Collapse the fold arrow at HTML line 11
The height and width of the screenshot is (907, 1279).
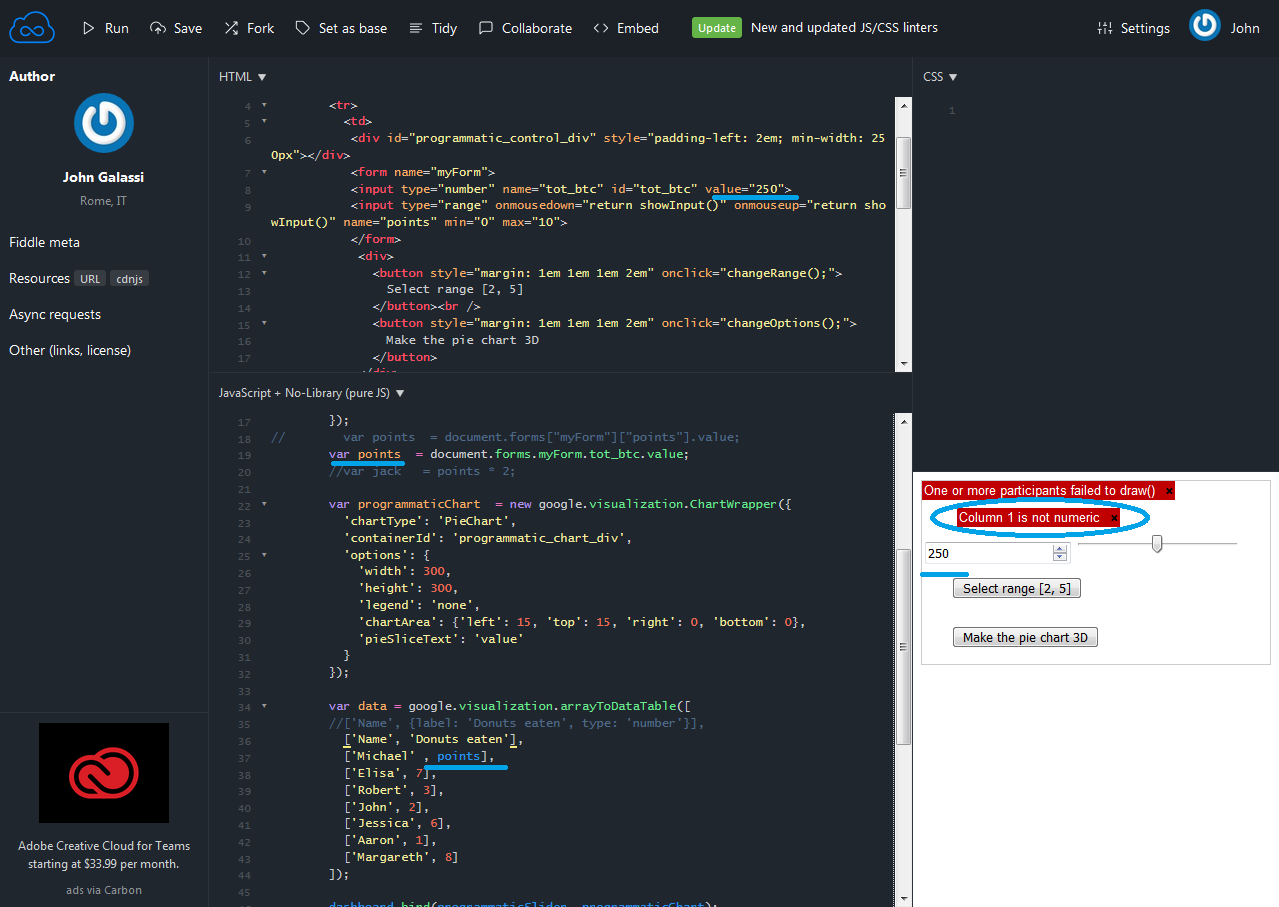tap(264, 255)
